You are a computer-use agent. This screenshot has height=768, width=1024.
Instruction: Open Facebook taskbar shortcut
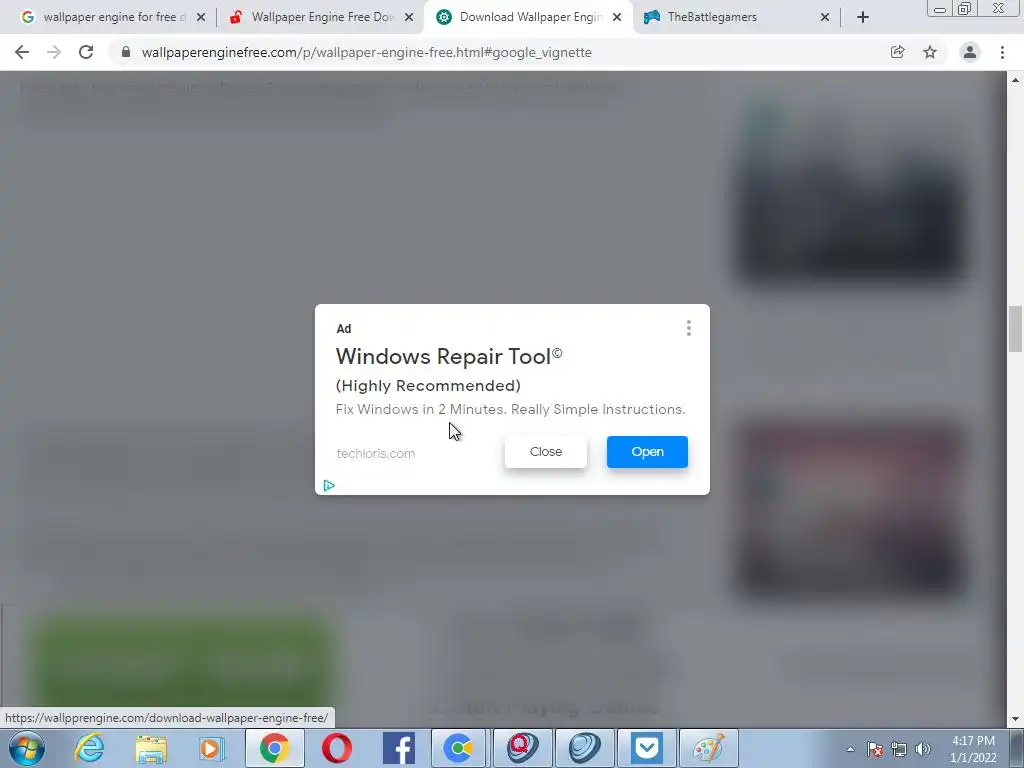pos(398,748)
